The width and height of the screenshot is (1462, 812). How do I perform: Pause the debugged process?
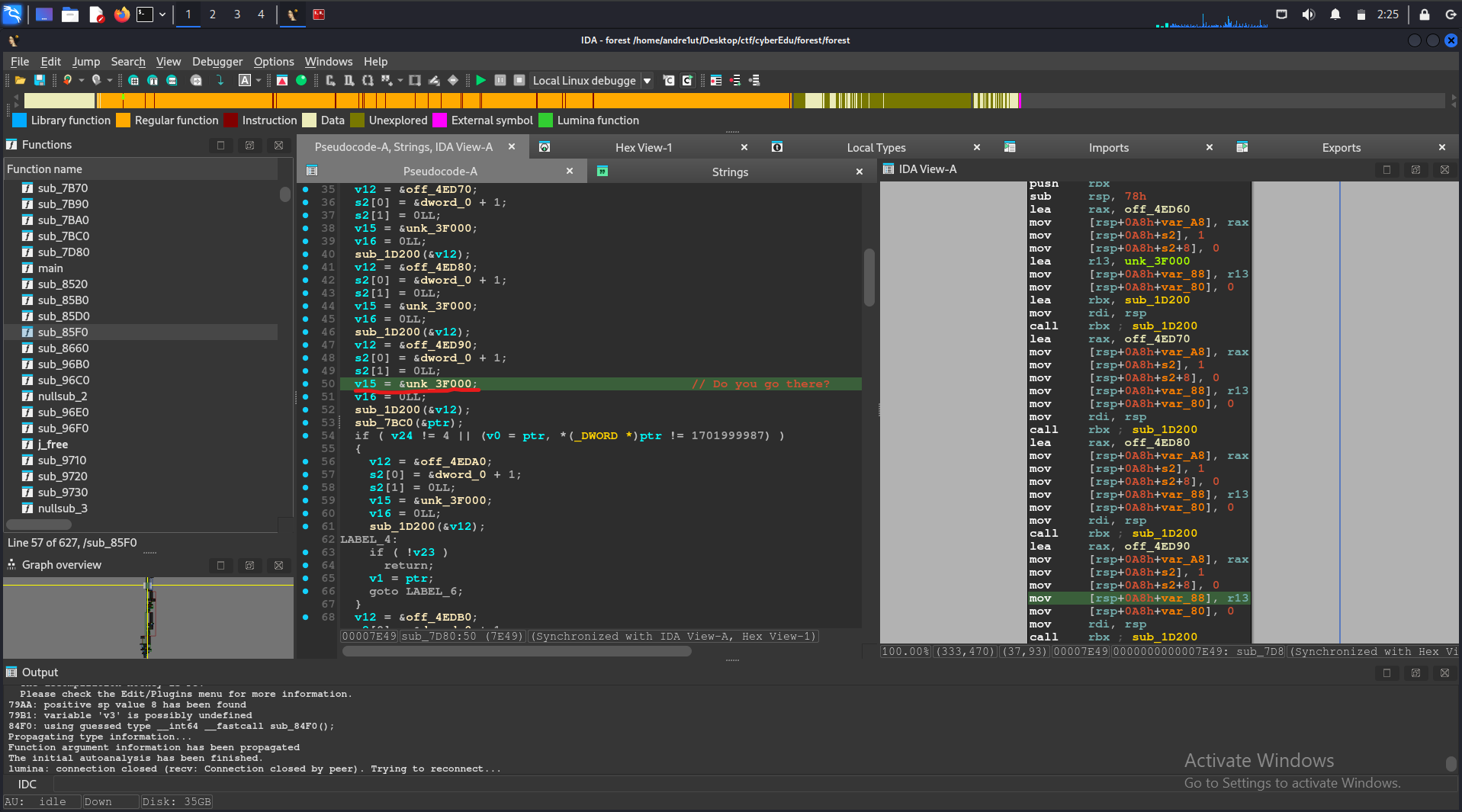coord(500,80)
